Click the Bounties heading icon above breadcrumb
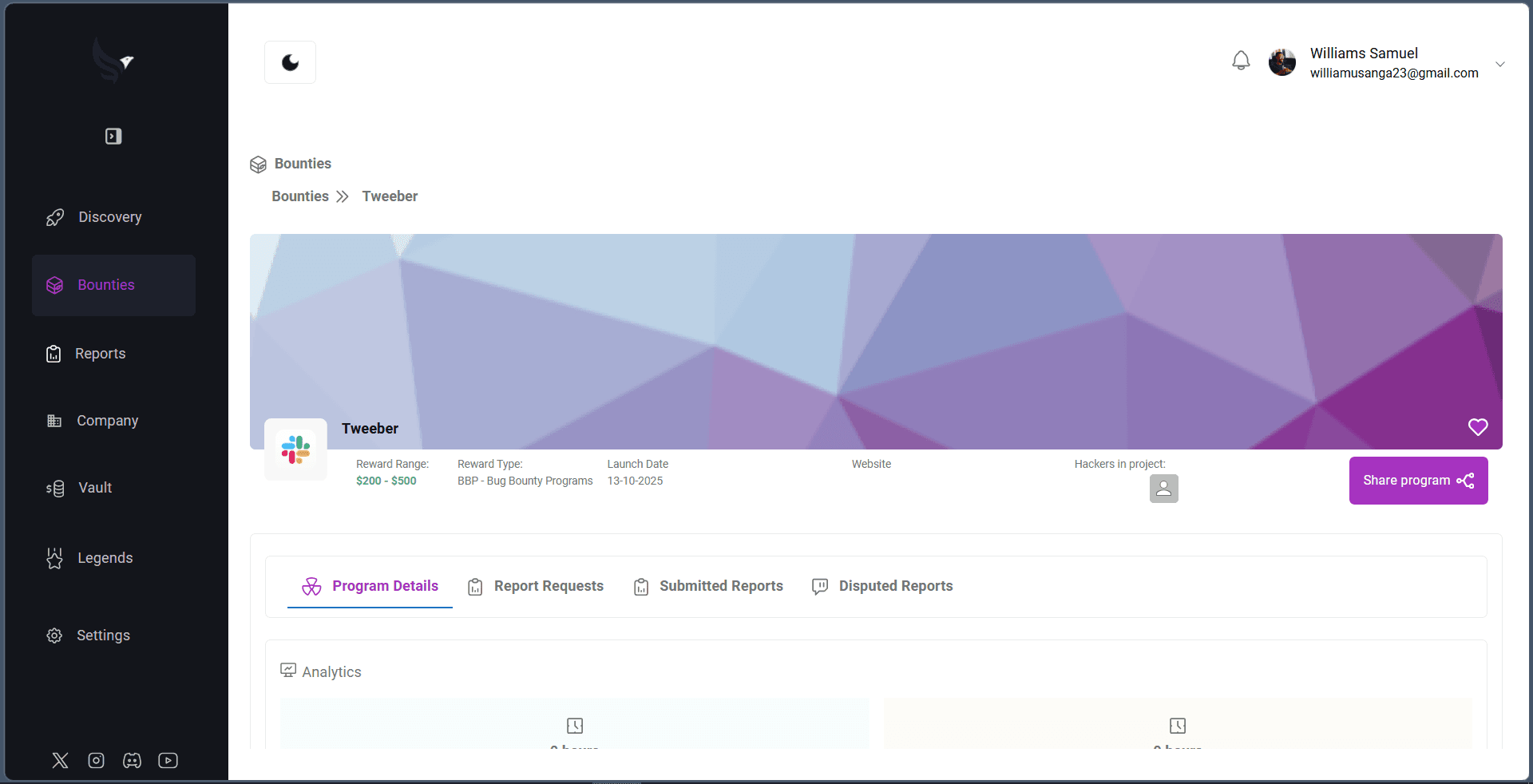The height and width of the screenshot is (784, 1533). [258, 164]
